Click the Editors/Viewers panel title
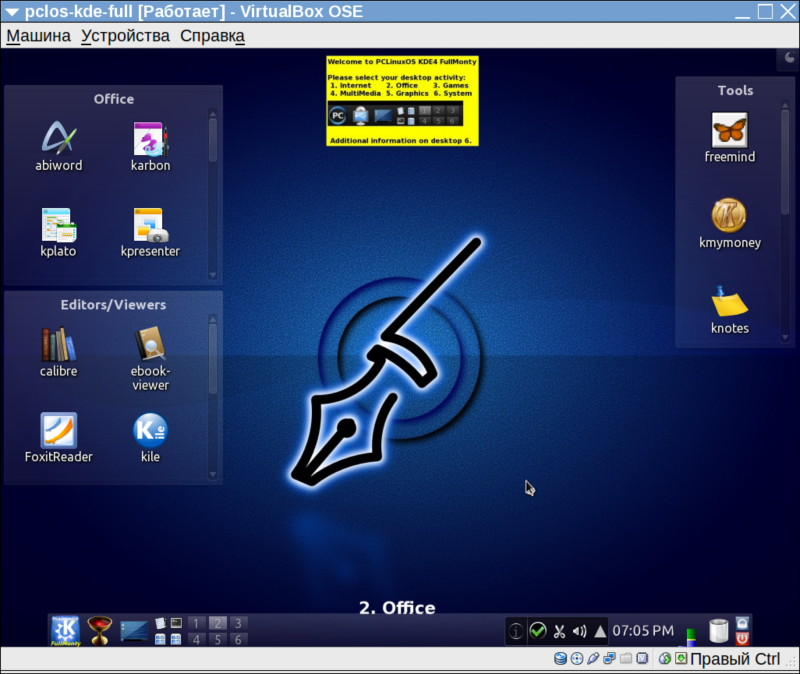Screen dimensions: 800x674 tap(113, 305)
